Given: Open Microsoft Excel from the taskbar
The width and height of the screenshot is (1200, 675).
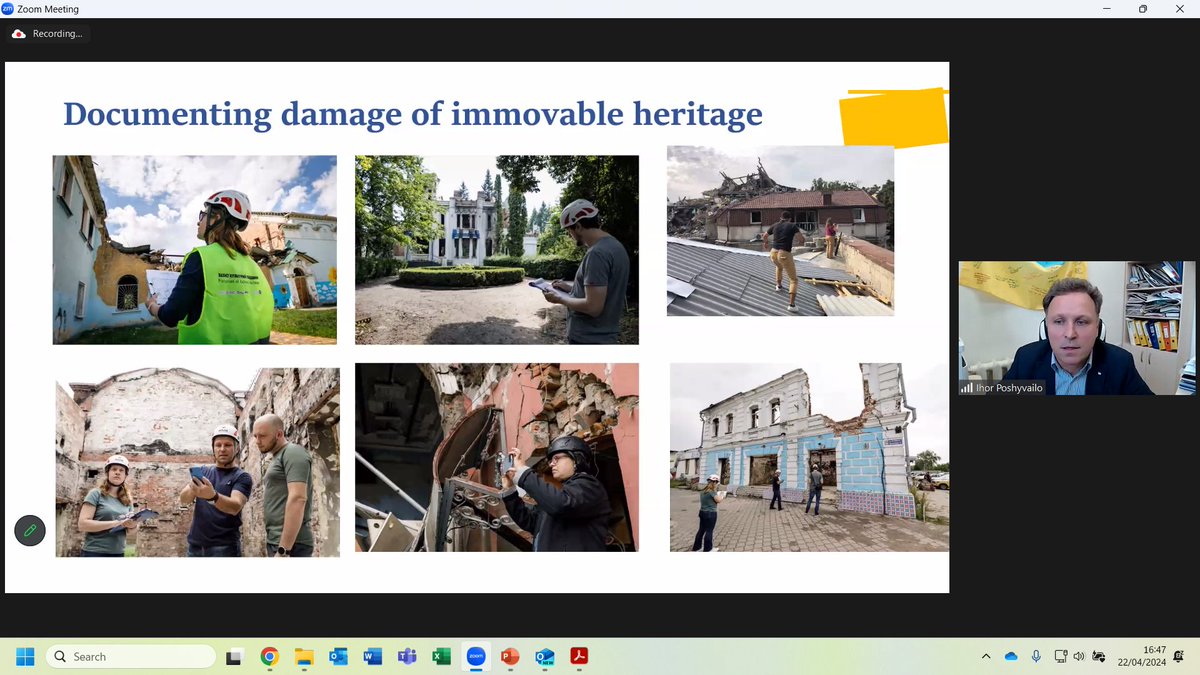Looking at the screenshot, I should [441, 656].
